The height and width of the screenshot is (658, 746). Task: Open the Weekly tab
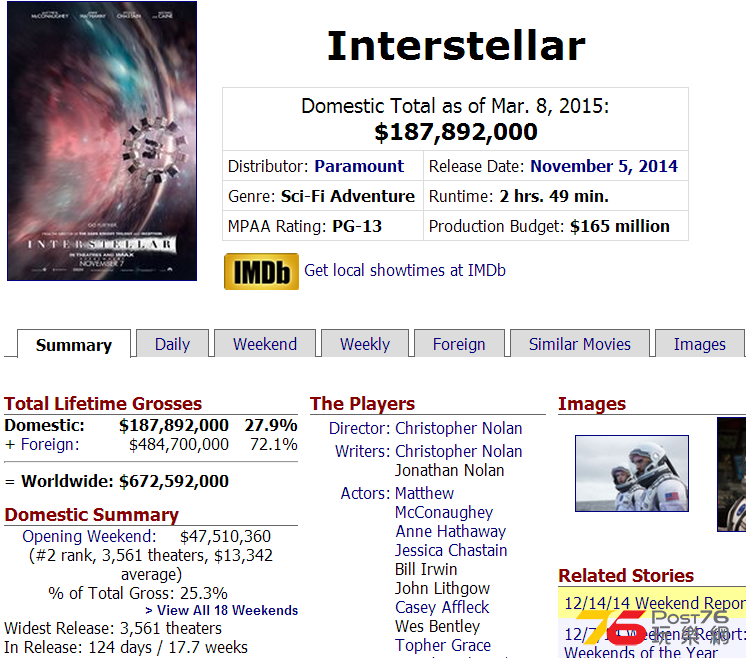pos(365,344)
